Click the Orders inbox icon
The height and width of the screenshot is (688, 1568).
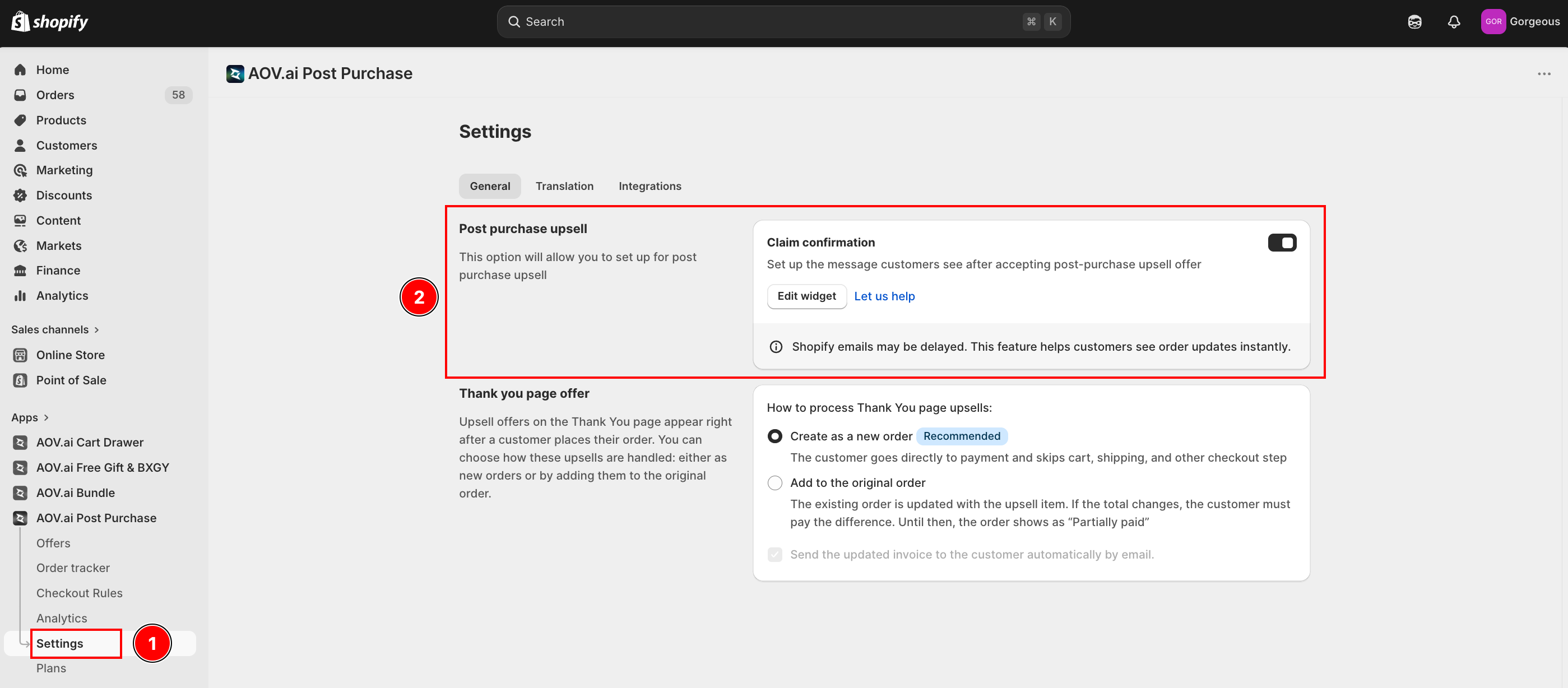coord(20,95)
